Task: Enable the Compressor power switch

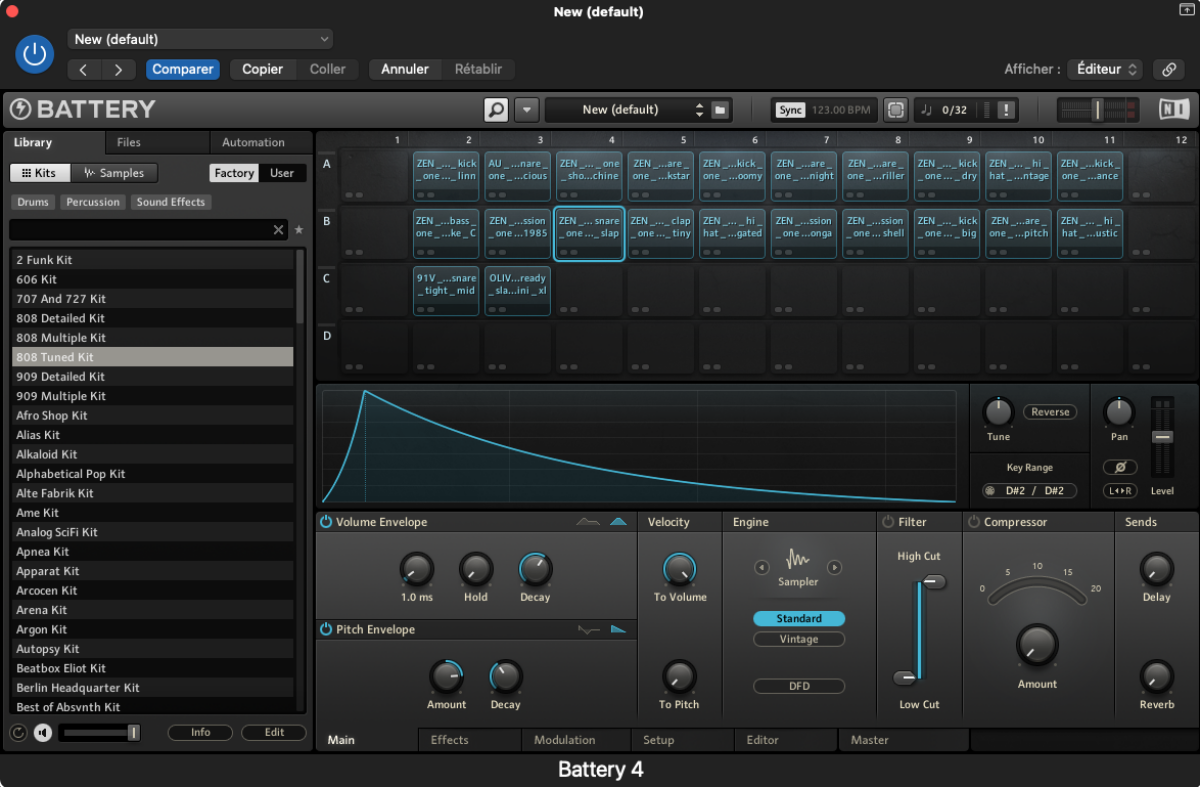Action: 973,522
